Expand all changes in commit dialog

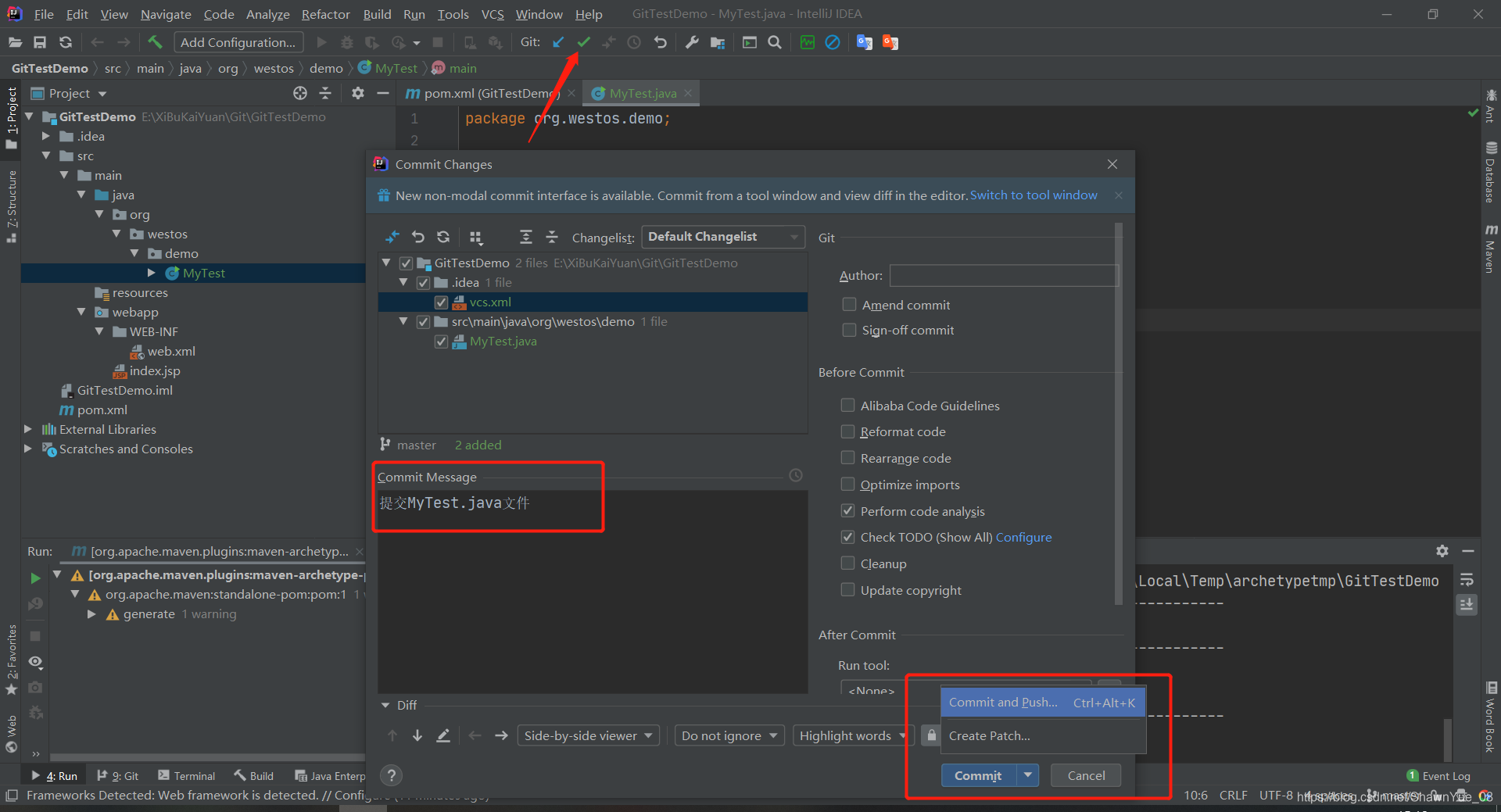(526, 237)
